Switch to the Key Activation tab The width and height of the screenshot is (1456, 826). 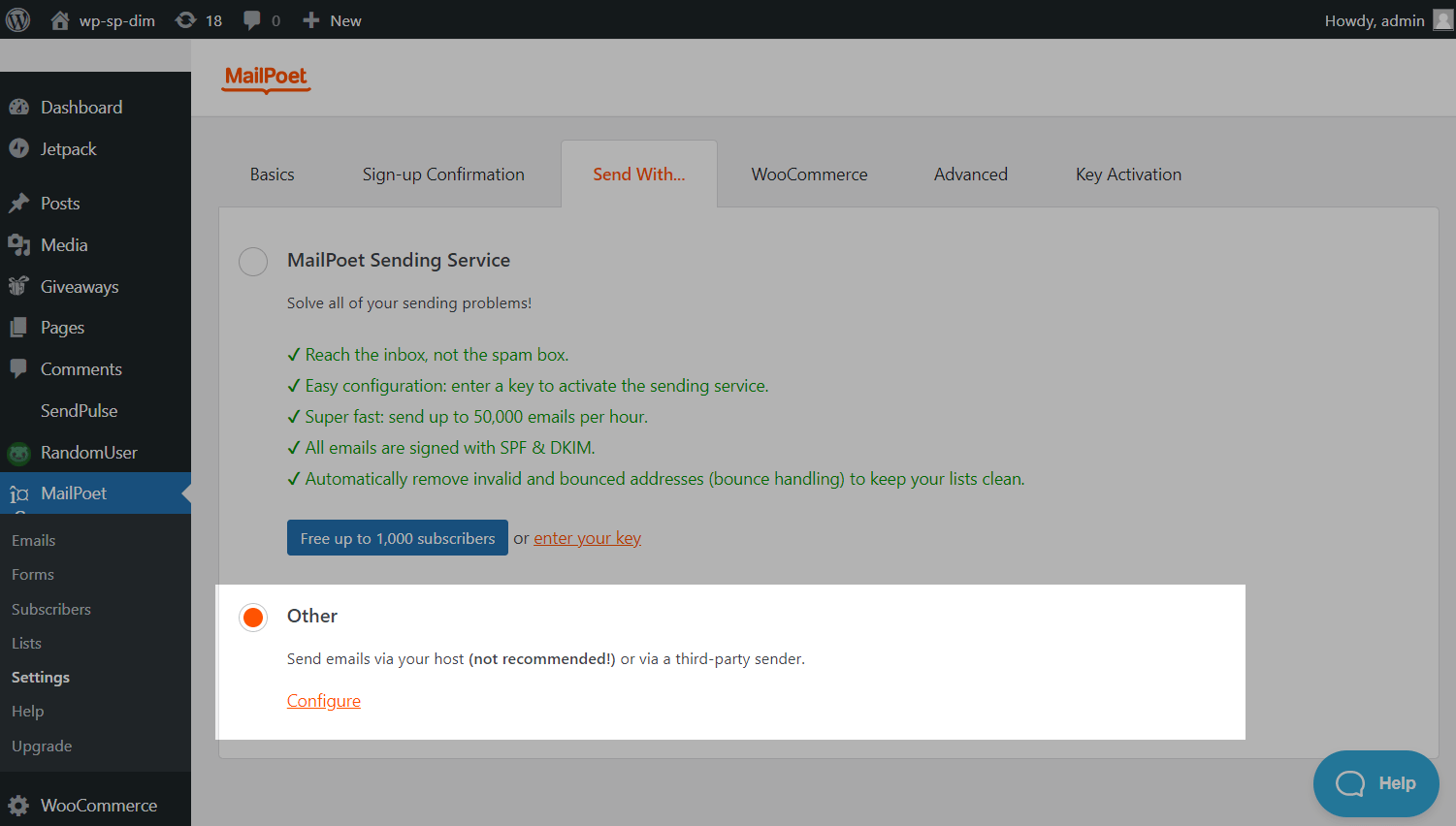click(1128, 175)
